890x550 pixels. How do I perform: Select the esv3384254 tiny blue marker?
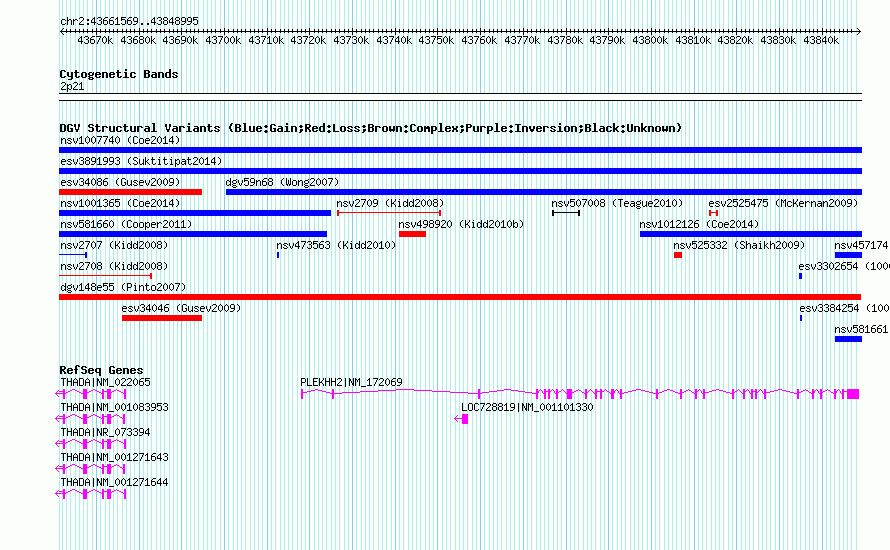(801, 318)
